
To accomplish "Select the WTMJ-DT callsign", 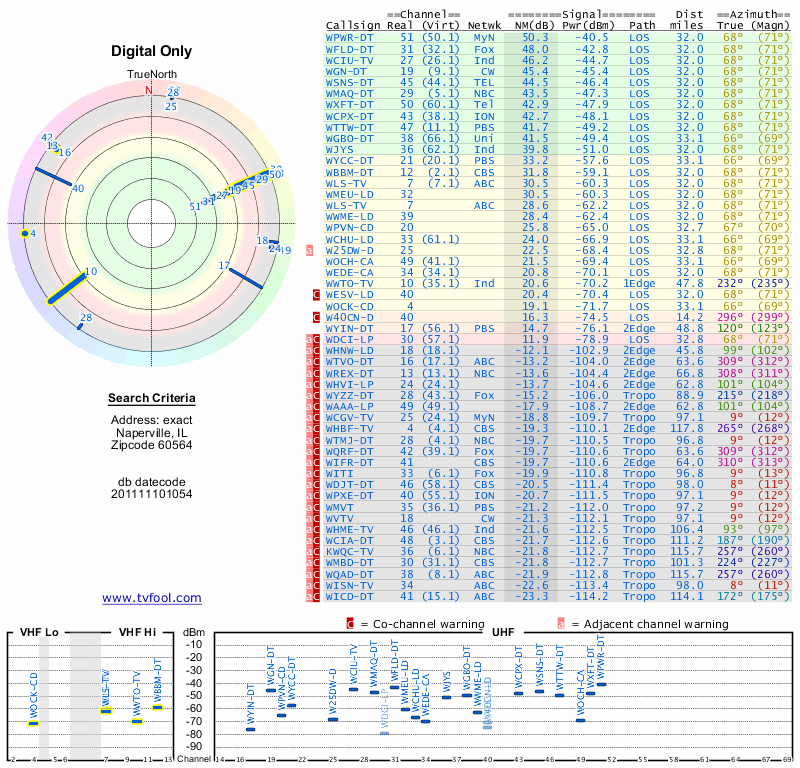I will (x=349, y=440).
